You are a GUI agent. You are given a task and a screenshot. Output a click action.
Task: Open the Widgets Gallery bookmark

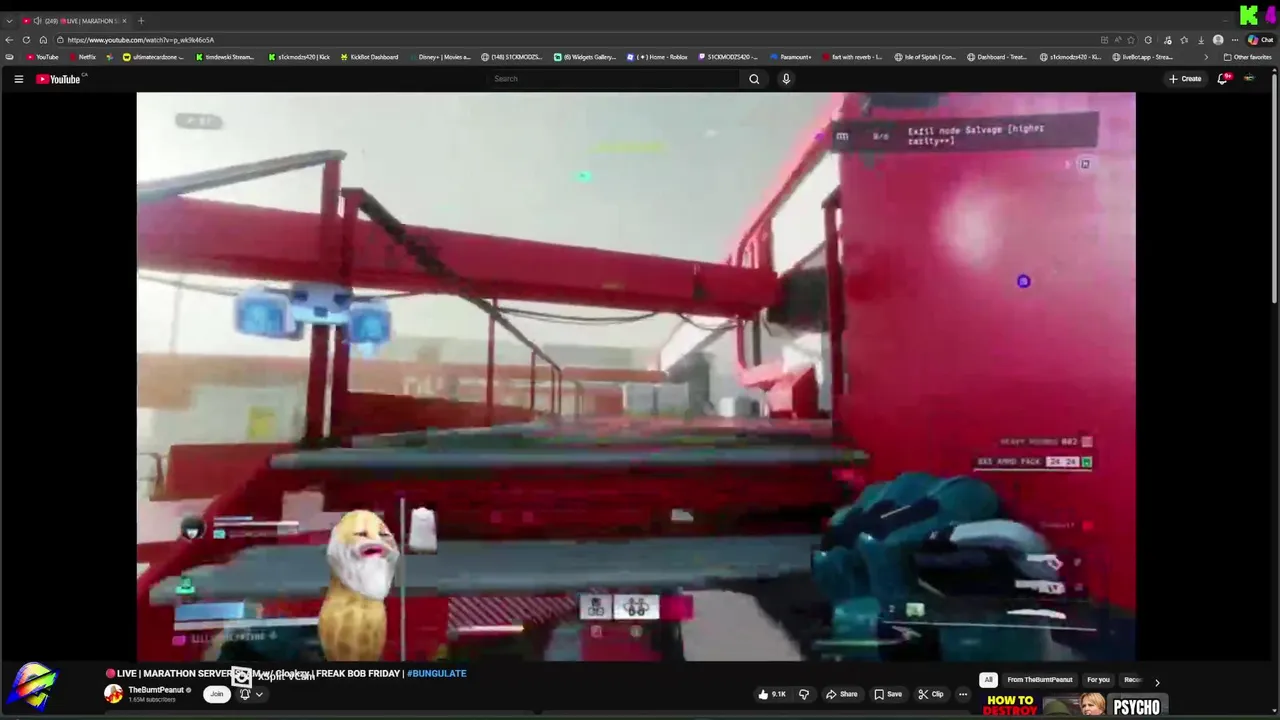(585, 57)
